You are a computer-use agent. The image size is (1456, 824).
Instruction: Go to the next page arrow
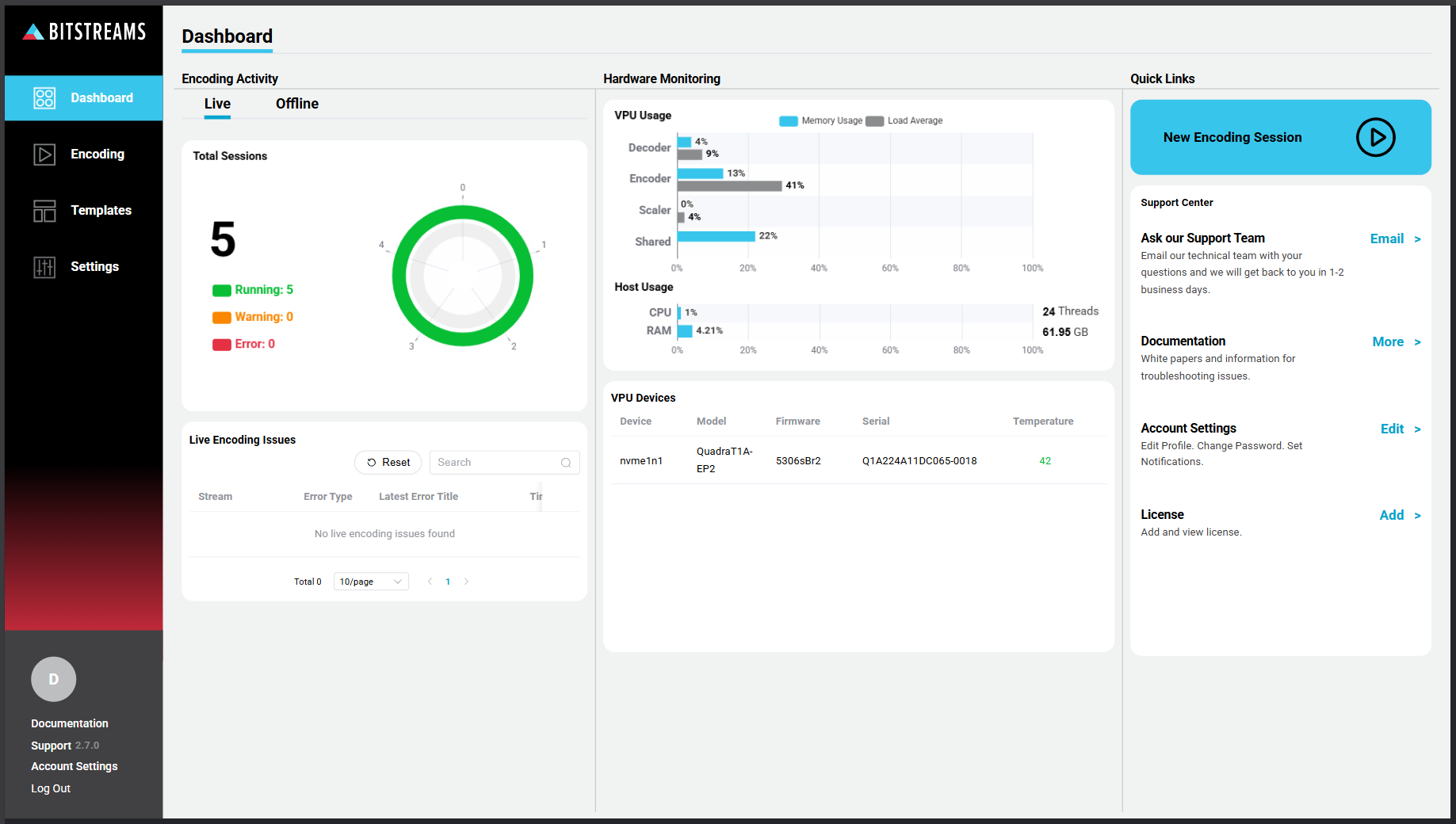pyautogui.click(x=467, y=582)
